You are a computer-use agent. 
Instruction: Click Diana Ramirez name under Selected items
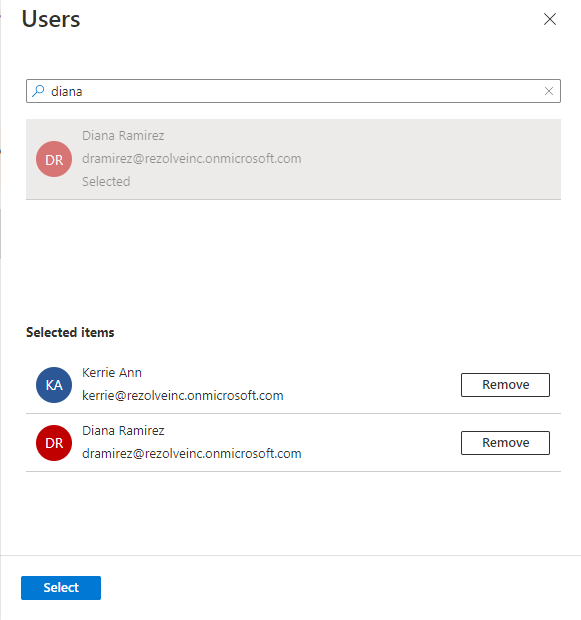(123, 431)
